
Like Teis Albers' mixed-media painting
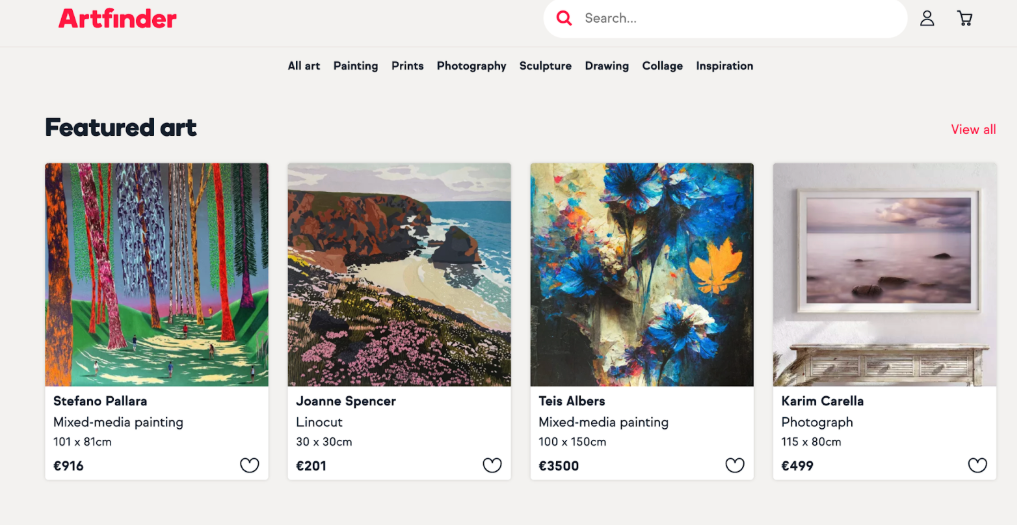pos(735,465)
